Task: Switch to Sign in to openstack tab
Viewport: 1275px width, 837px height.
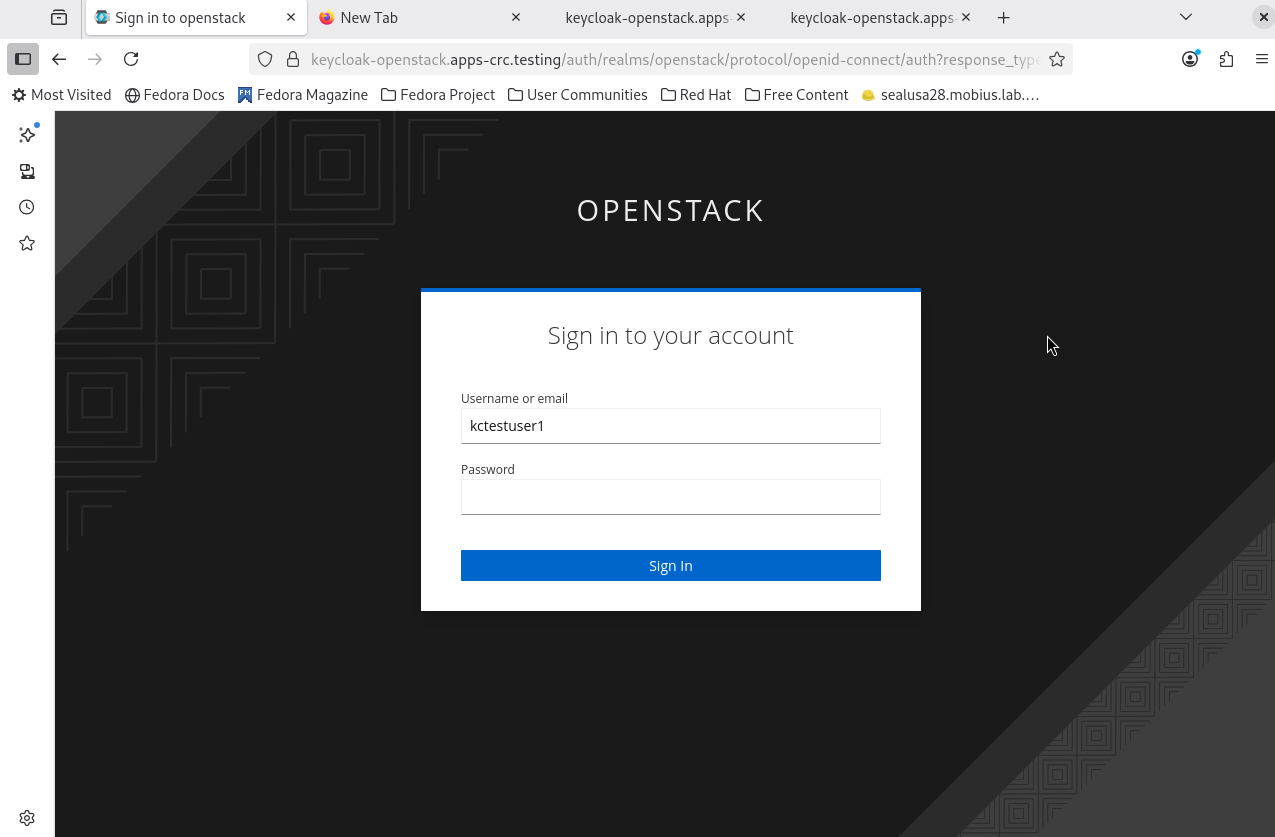Action: coord(197,17)
